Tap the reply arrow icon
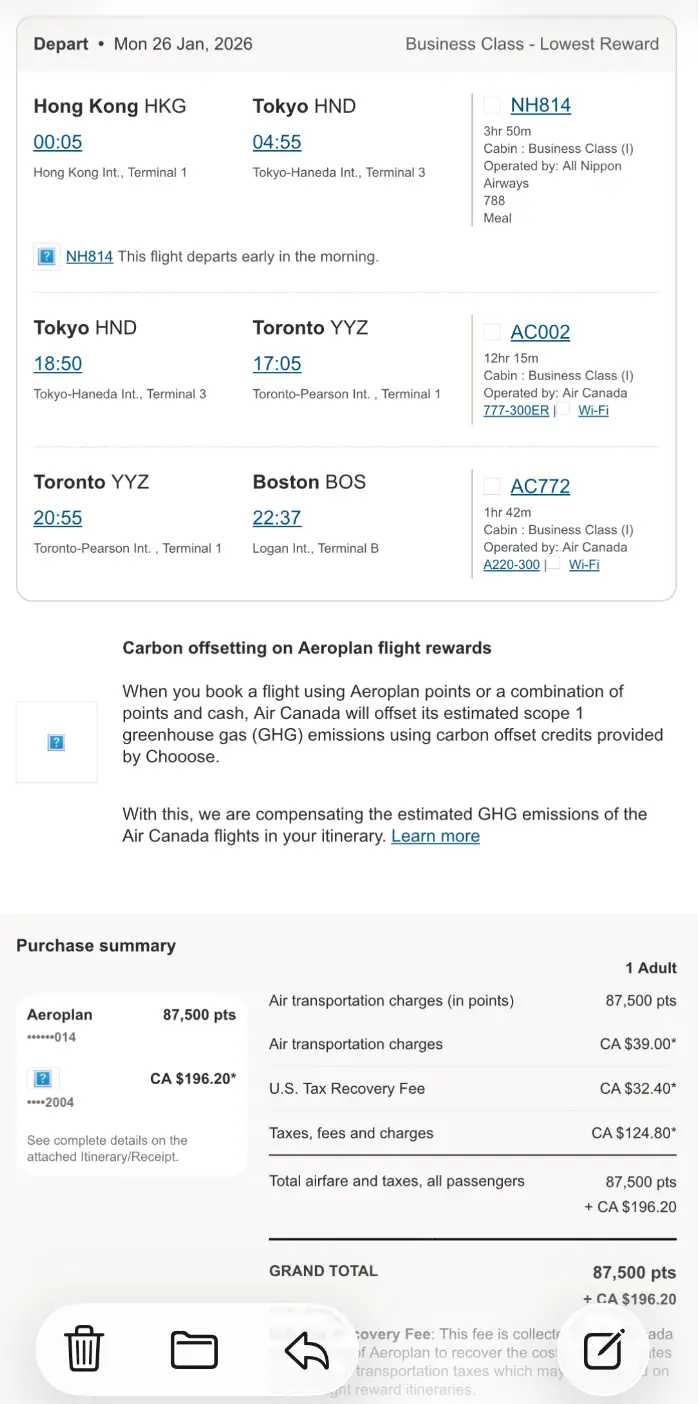This screenshot has height=1404, width=698. 307,1351
